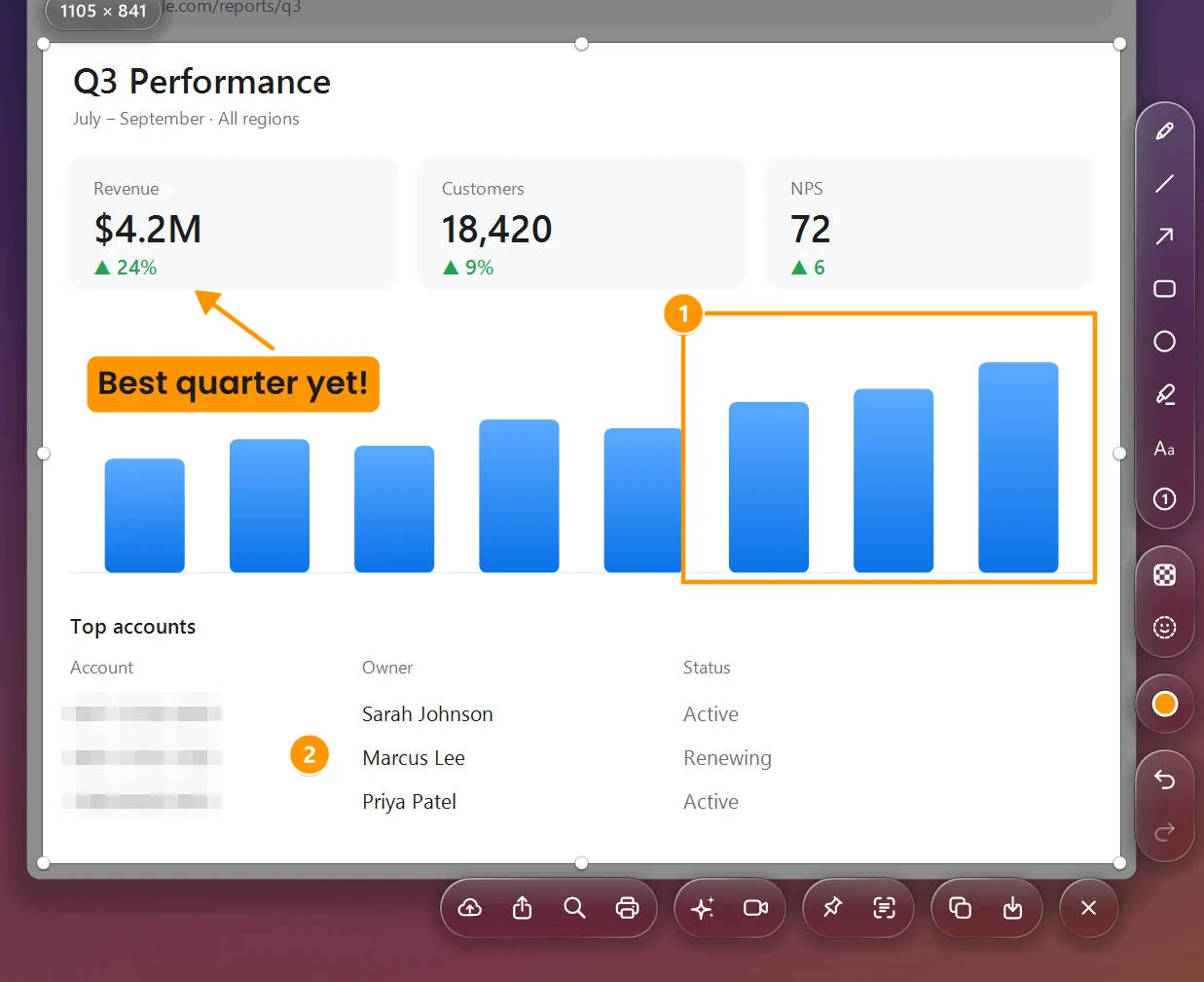1204x982 pixels.
Task: Open the orange annotation color picker
Action: point(1164,704)
